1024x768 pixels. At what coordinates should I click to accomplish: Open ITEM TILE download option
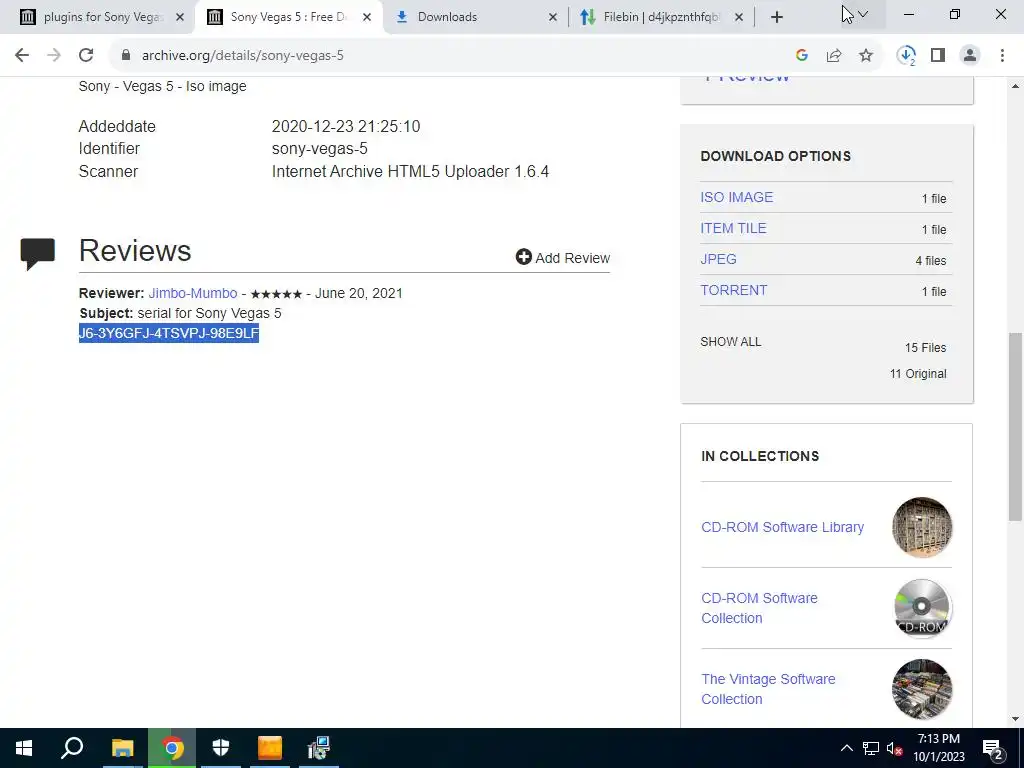click(x=733, y=228)
